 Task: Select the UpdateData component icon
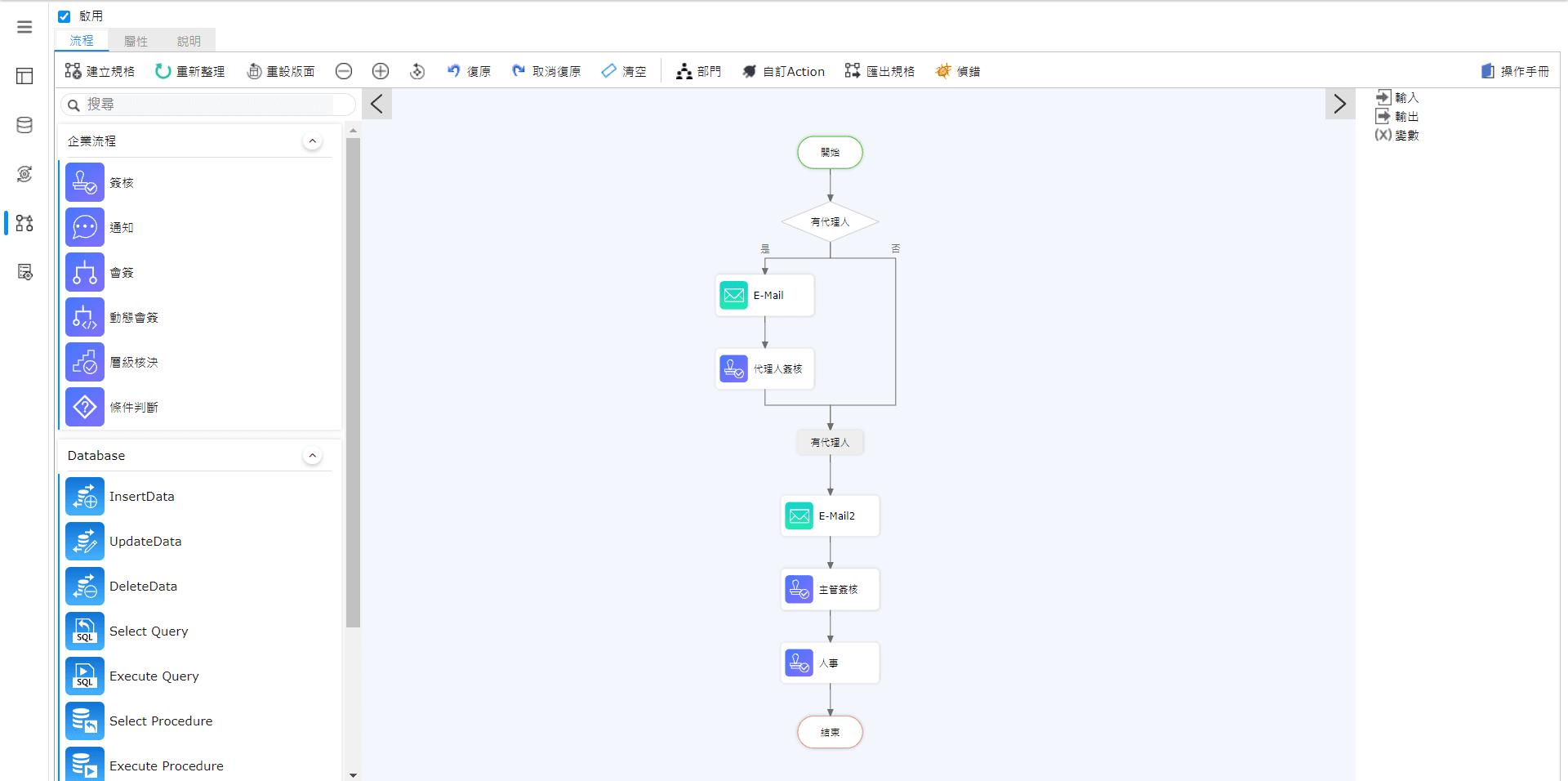(x=85, y=541)
